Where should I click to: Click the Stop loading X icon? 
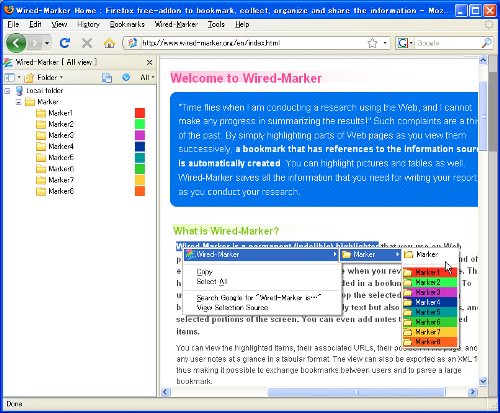[87, 43]
